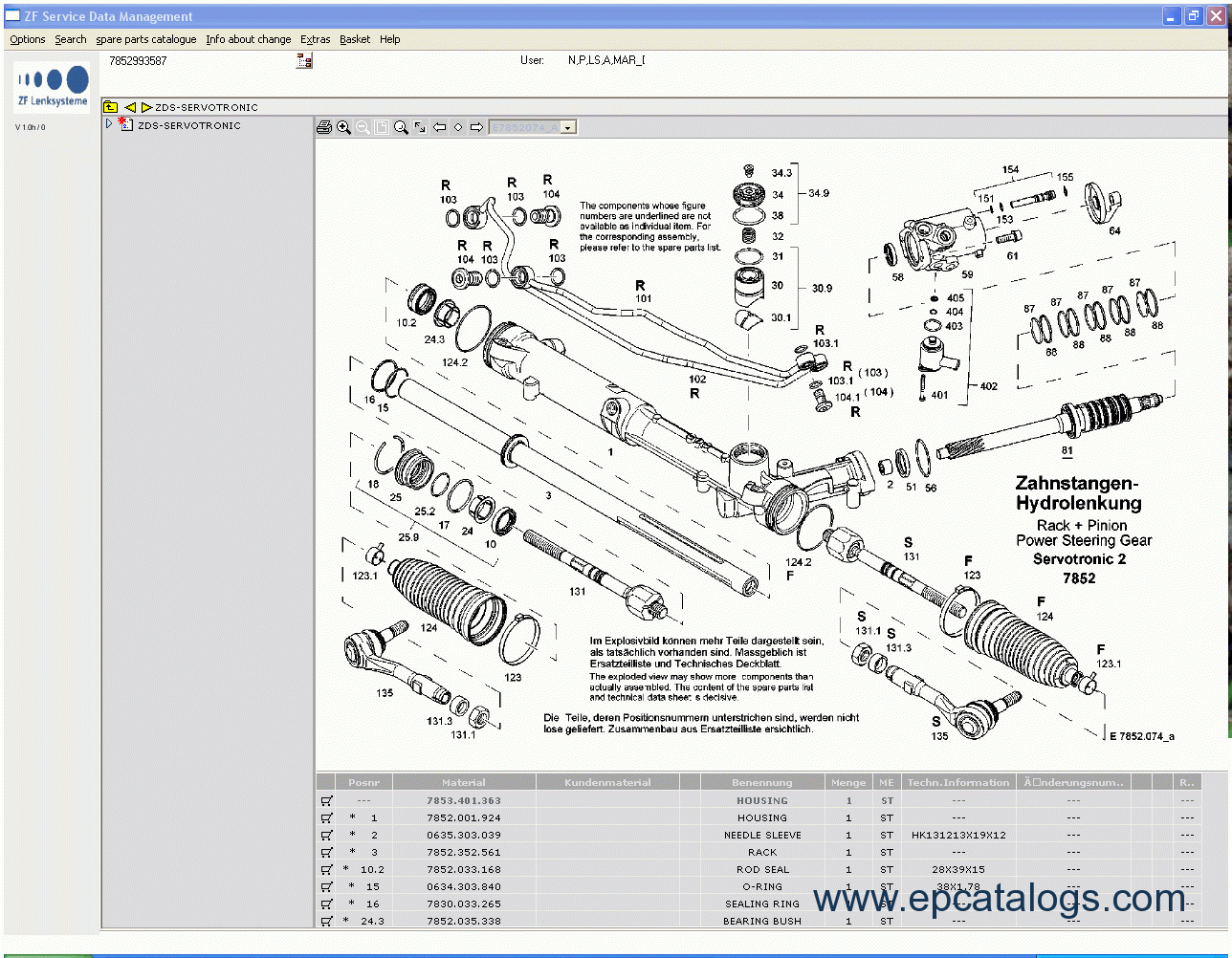Select BEARING BUSH designation cell
The height and width of the screenshot is (958, 1232).
[x=762, y=921]
